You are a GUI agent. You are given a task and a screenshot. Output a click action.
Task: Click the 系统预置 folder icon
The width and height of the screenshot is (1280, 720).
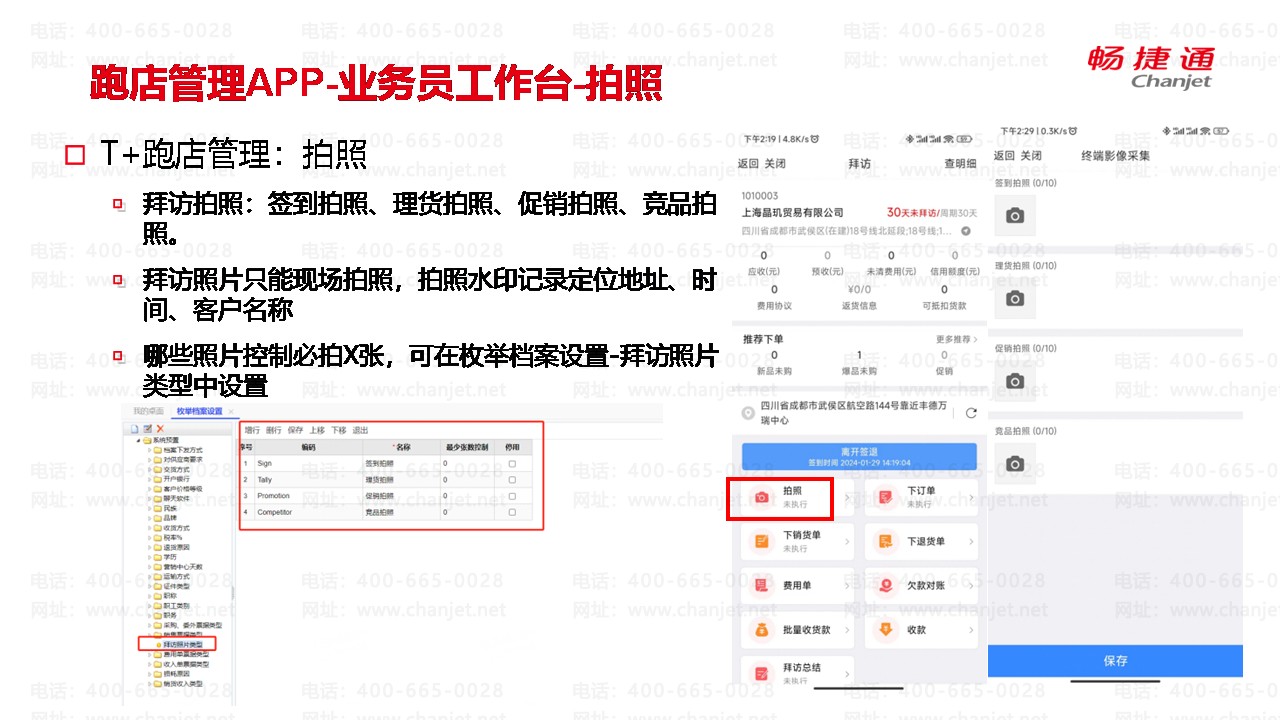point(147,440)
